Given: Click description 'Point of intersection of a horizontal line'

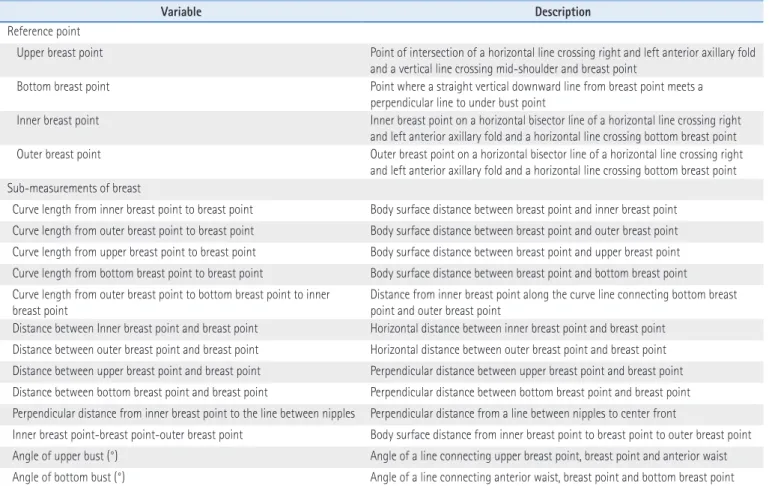Looking at the screenshot, I should 563,60.
